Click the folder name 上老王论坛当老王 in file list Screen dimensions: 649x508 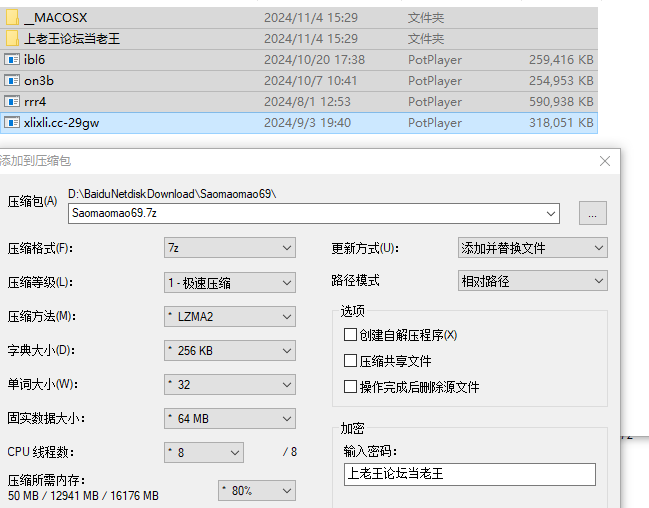[x=72, y=39]
